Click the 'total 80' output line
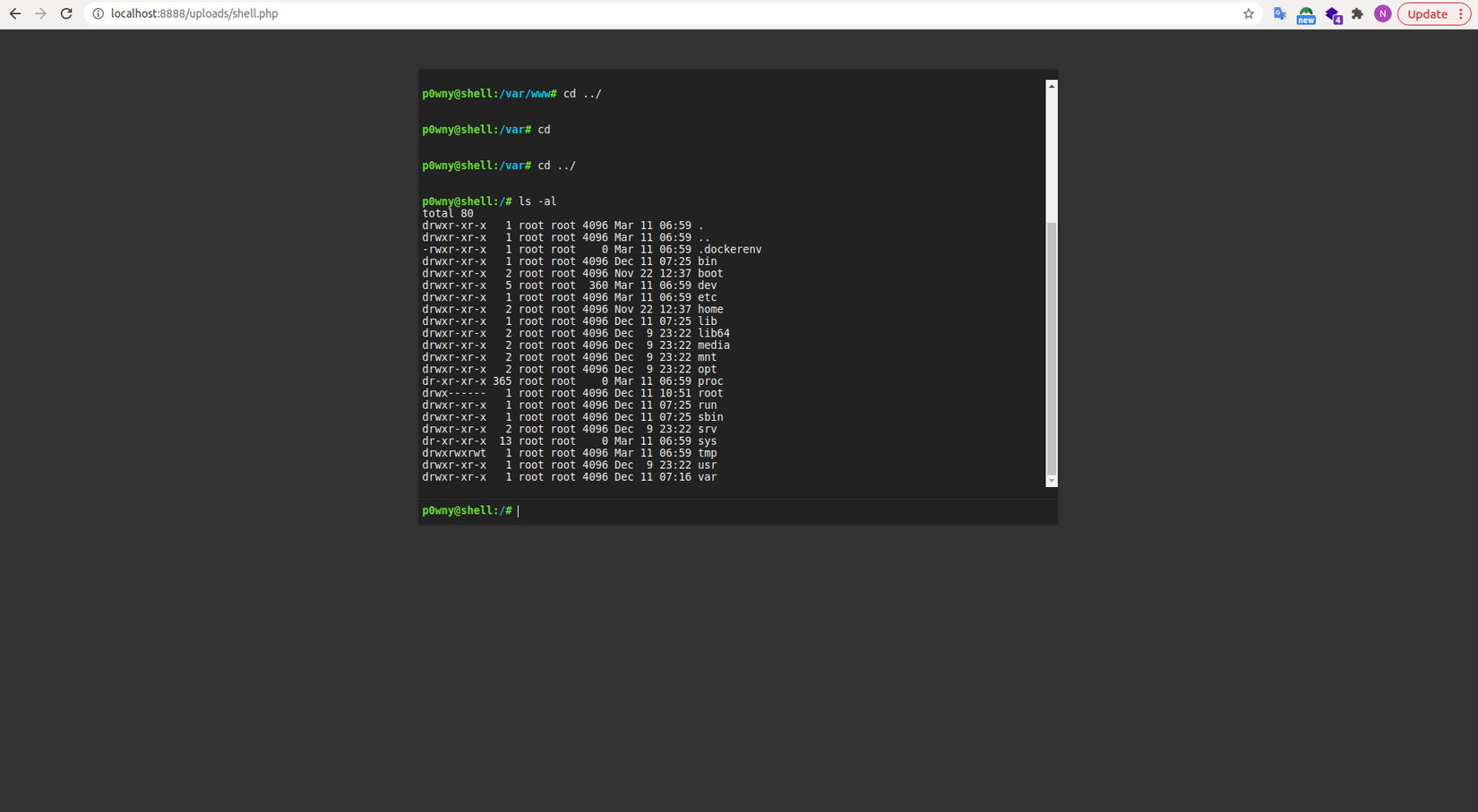1478x812 pixels. point(448,214)
